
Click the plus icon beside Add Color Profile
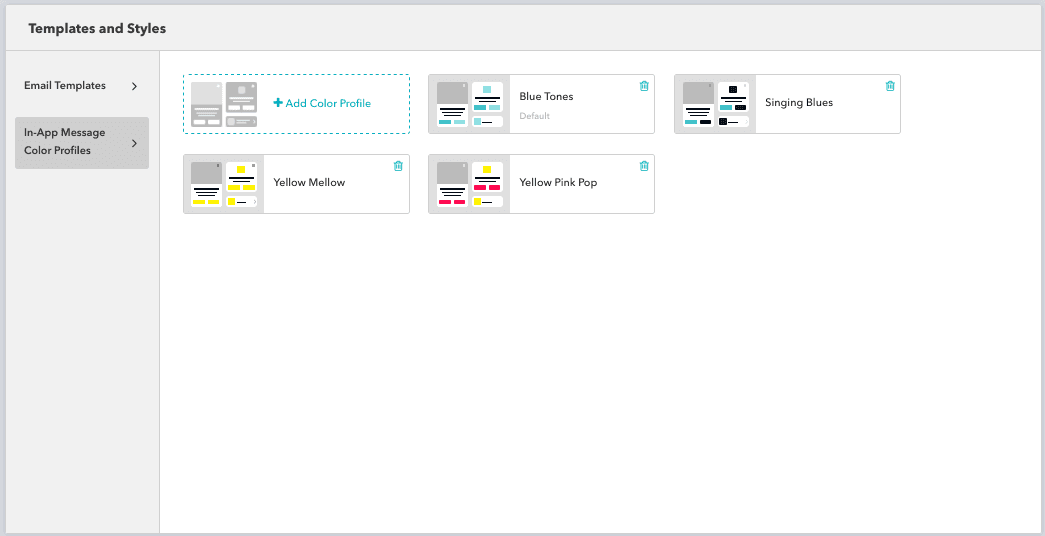[x=278, y=103]
